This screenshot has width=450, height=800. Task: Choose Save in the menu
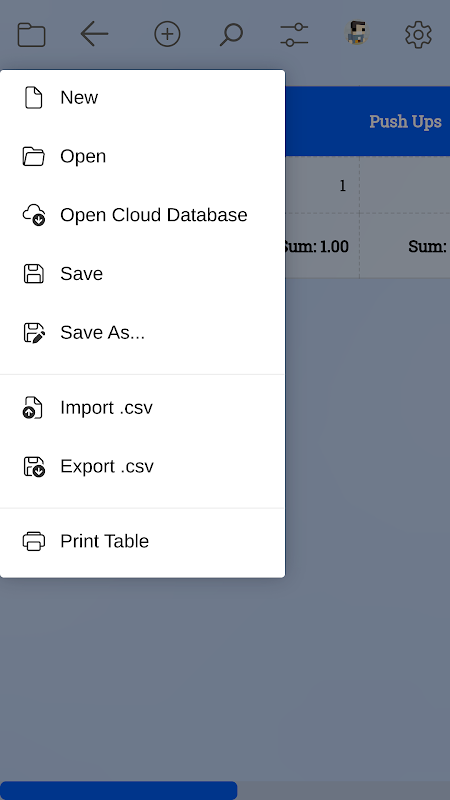(142, 273)
